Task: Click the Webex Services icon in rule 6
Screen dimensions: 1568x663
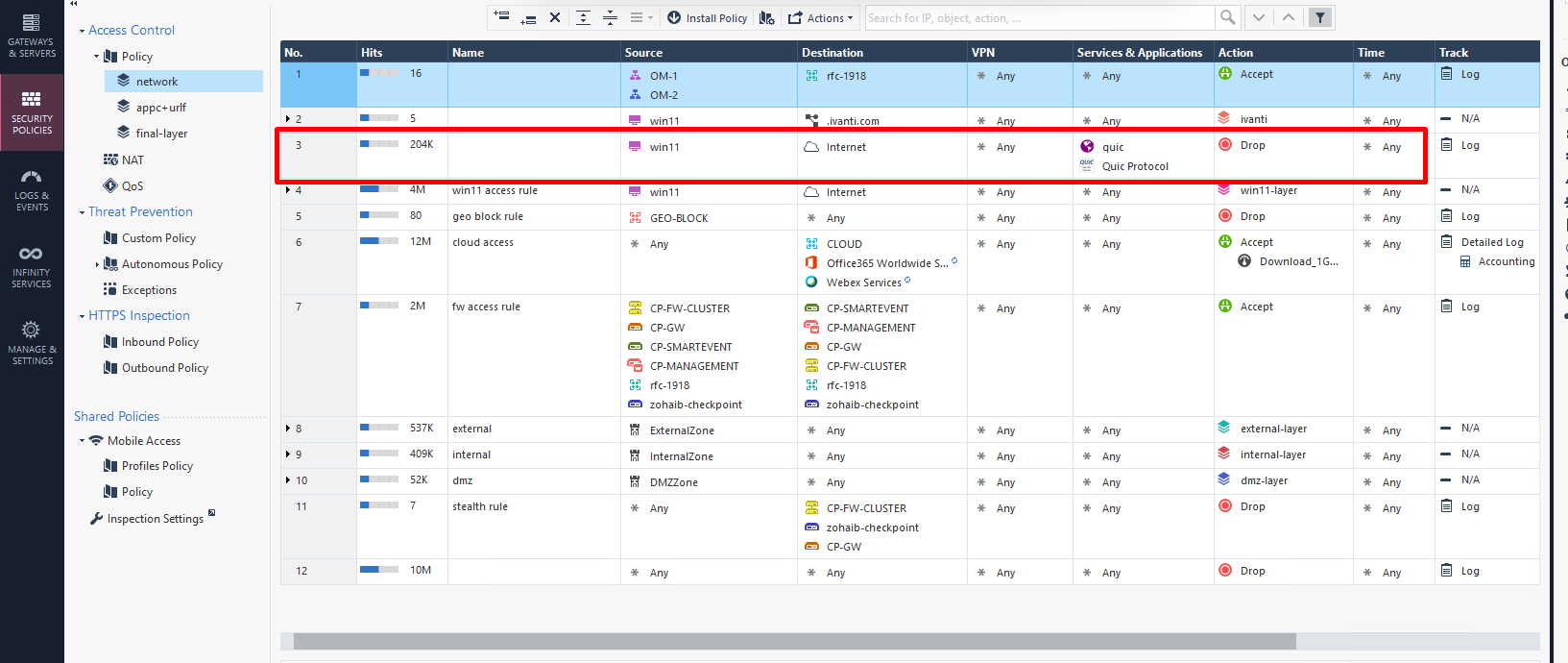Action: click(x=811, y=282)
